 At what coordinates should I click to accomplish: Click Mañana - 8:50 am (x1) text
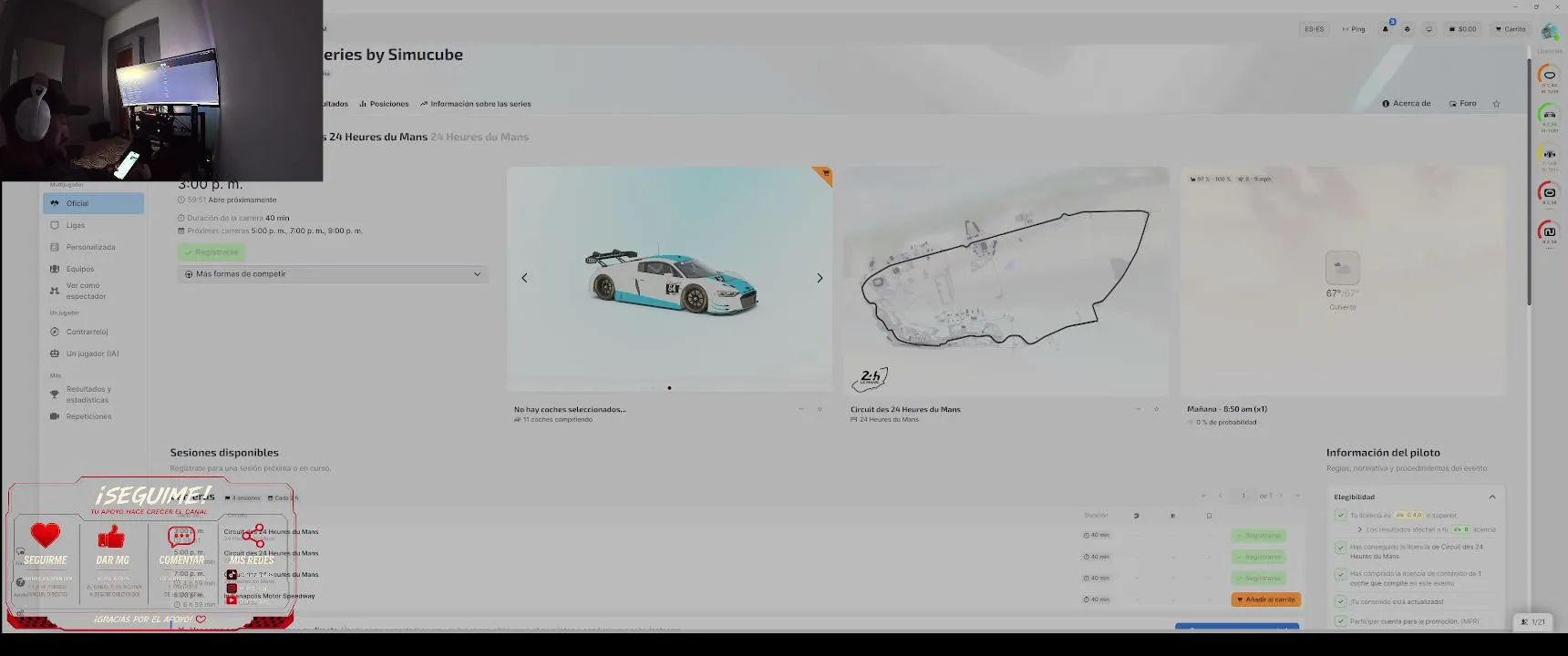point(1227,409)
